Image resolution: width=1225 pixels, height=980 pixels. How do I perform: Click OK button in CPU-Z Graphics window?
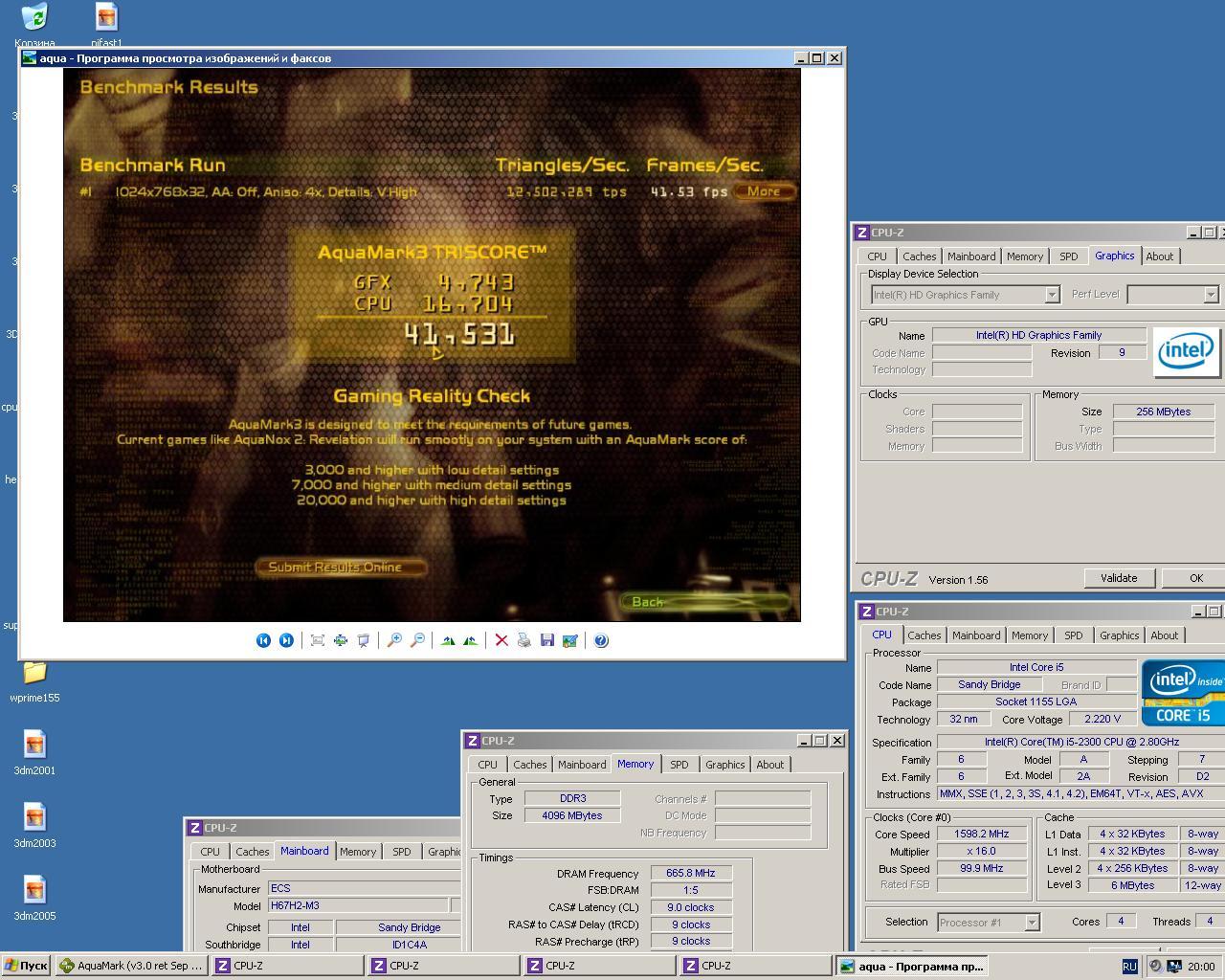[x=1195, y=578]
